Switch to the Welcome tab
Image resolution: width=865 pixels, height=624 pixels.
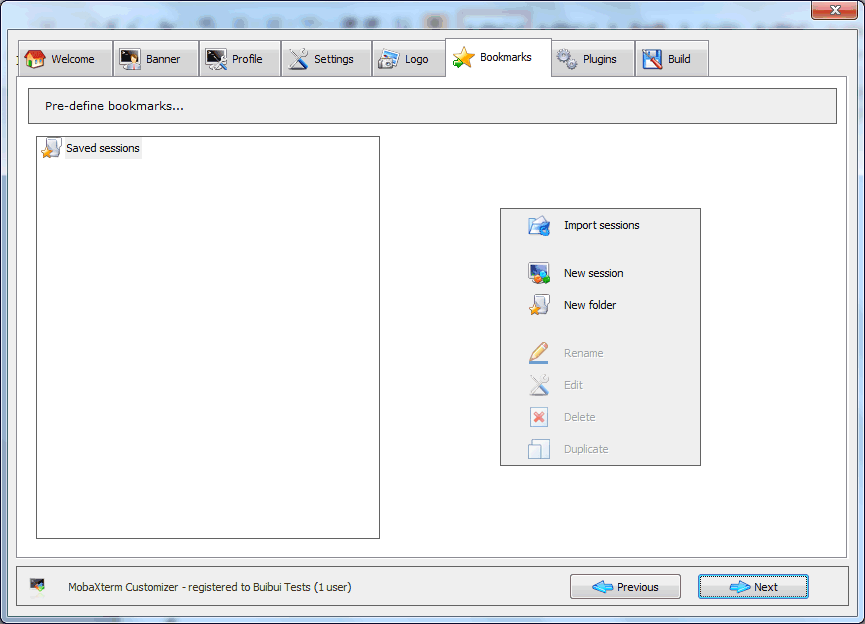click(x=65, y=58)
